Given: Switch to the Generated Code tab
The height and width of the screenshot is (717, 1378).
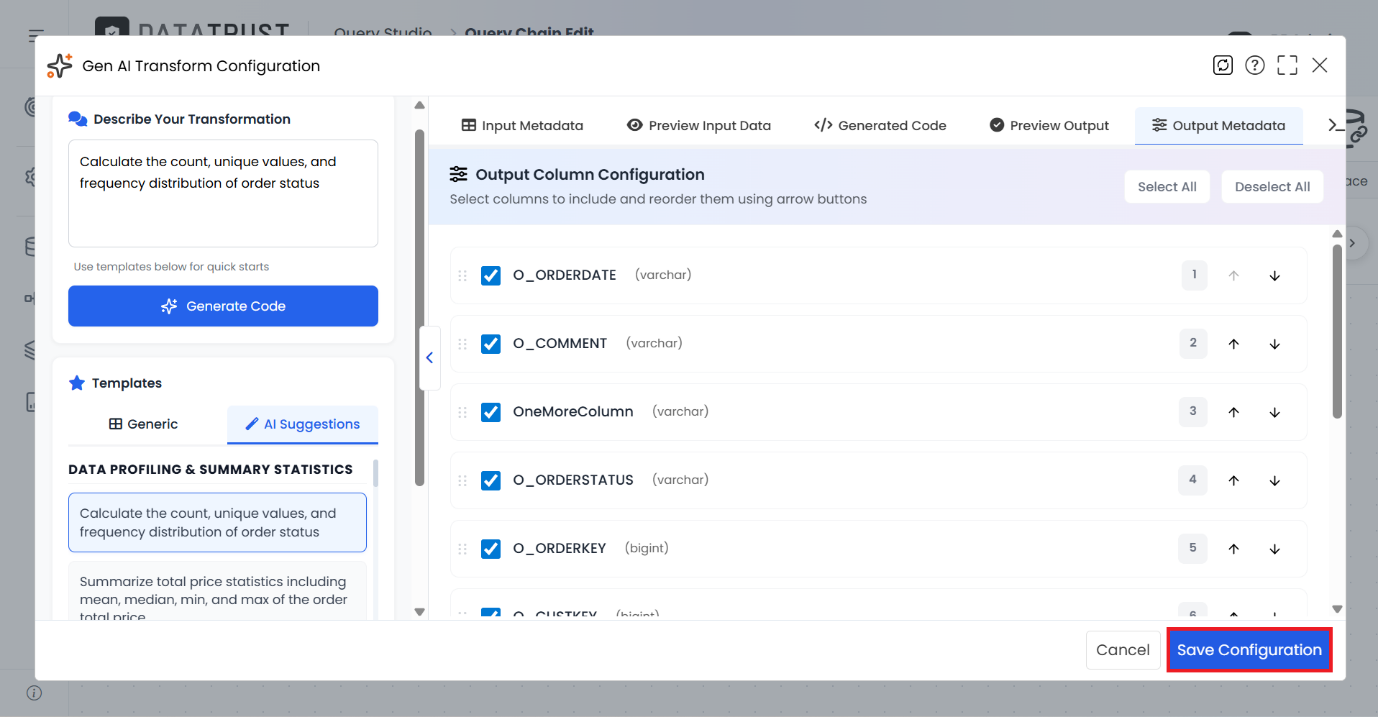Looking at the screenshot, I should click(x=880, y=125).
